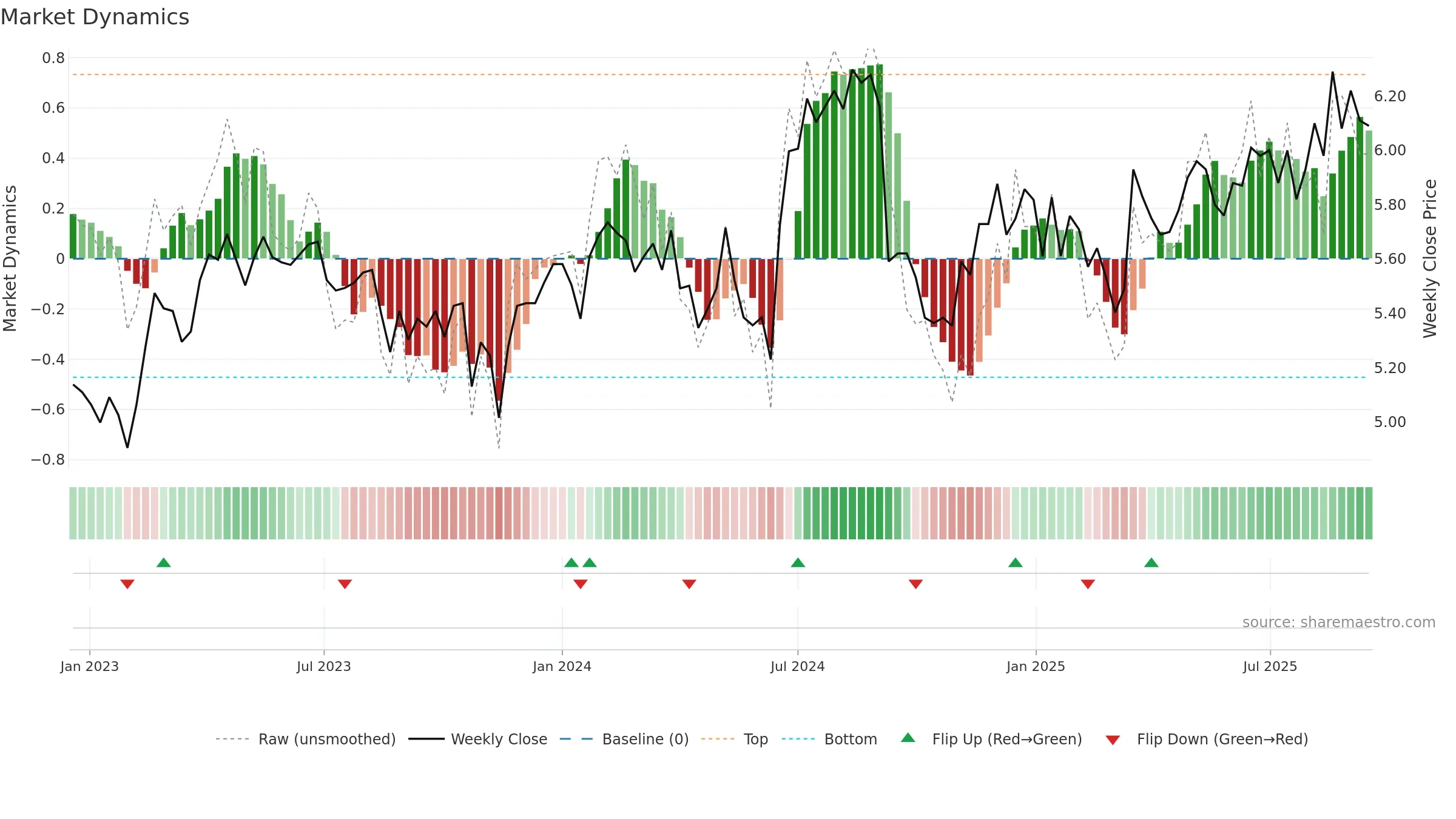Toggle Flip Up (Red→Green) legend entry
The width and height of the screenshot is (1456, 819).
991,739
